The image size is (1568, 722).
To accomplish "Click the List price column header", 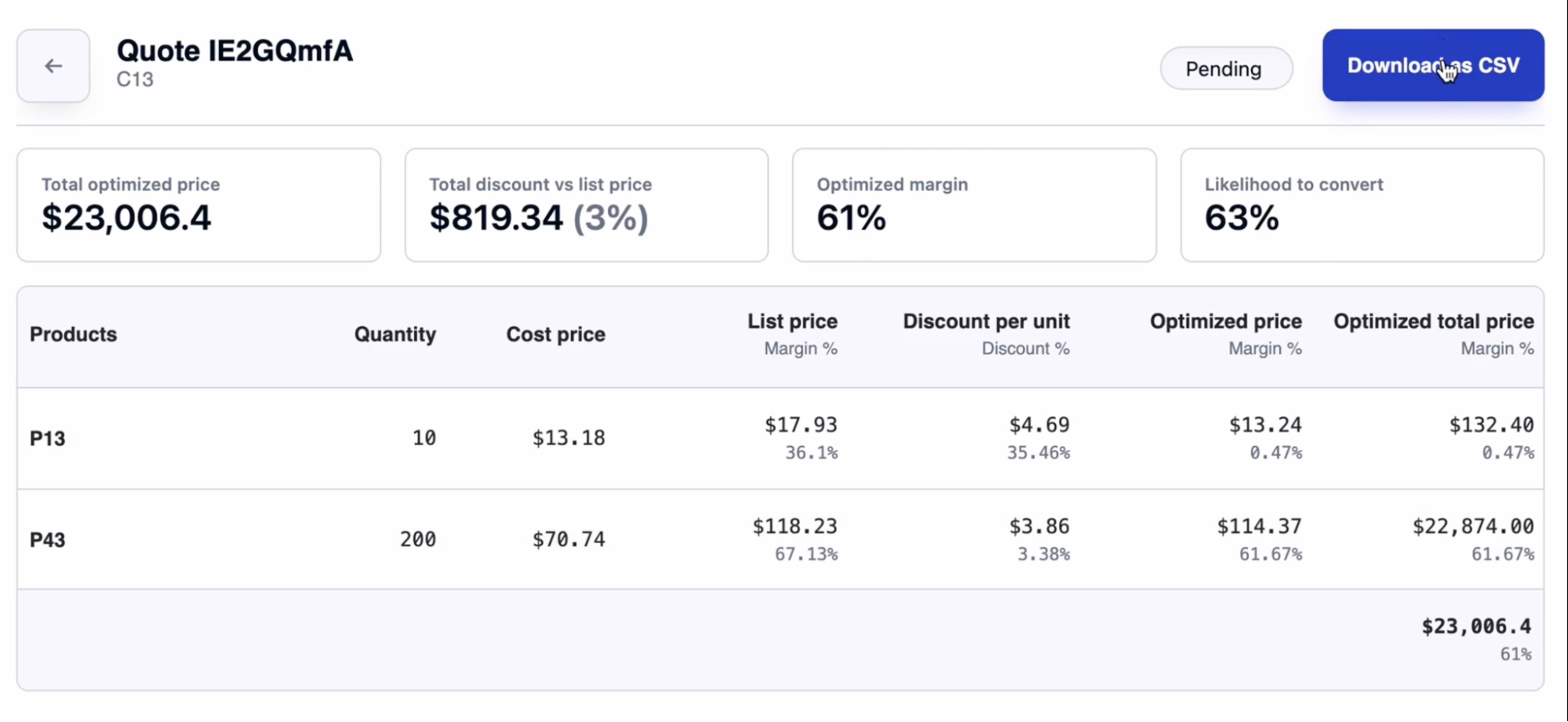I will click(x=792, y=321).
